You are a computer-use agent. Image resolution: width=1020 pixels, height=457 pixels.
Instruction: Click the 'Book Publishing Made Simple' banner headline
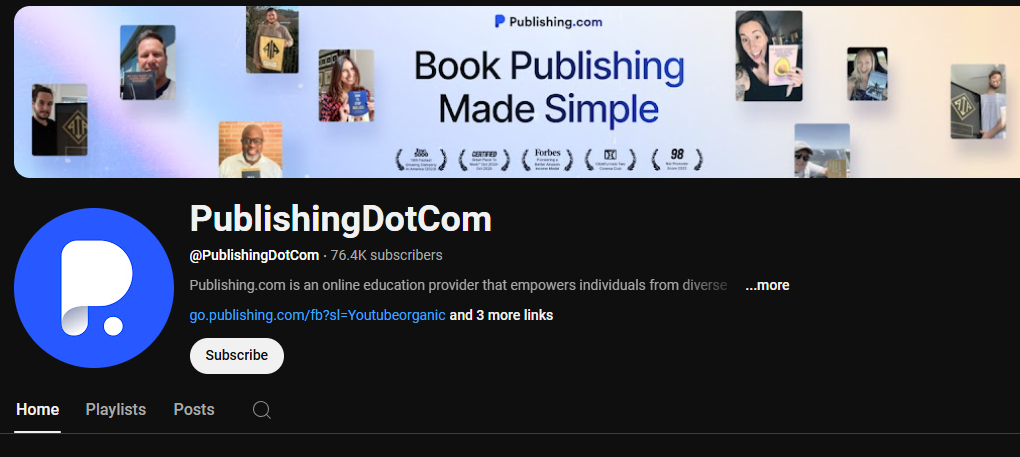click(x=549, y=88)
